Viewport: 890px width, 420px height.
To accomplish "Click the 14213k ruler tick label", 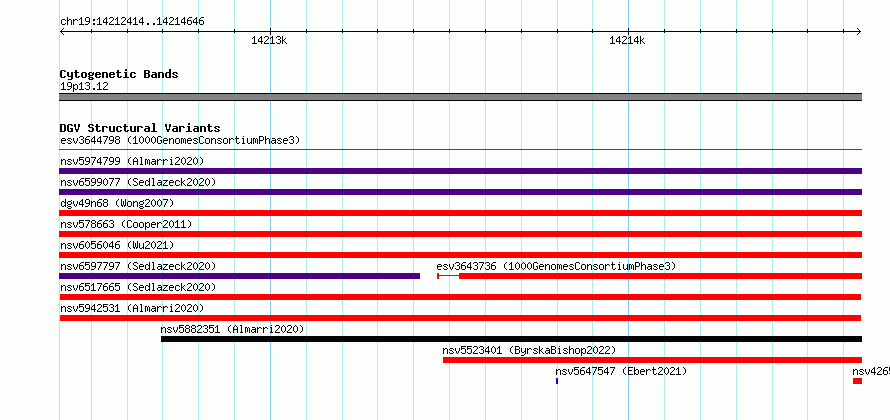I will [x=270, y=40].
